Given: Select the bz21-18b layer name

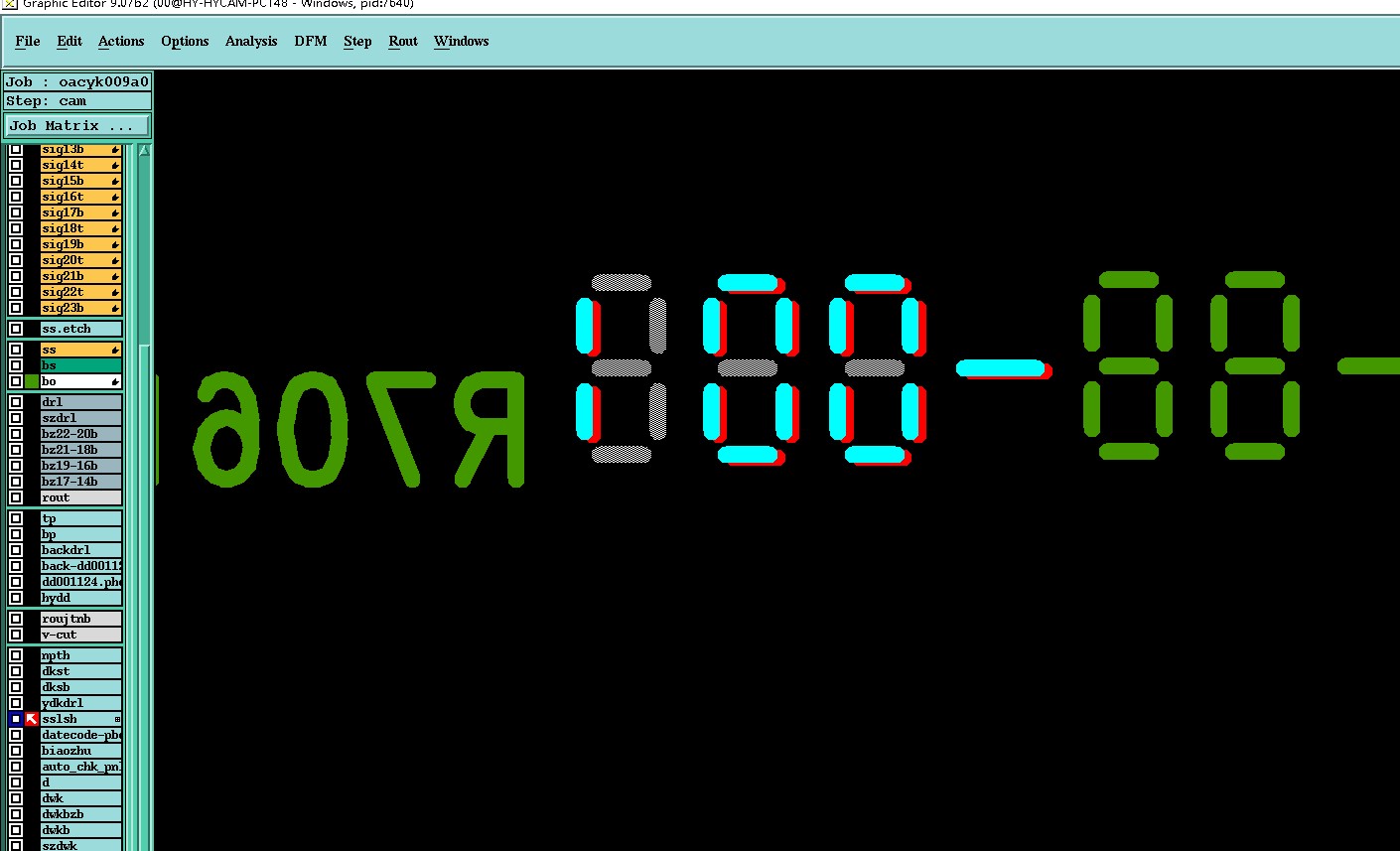Looking at the screenshot, I should (81, 450).
